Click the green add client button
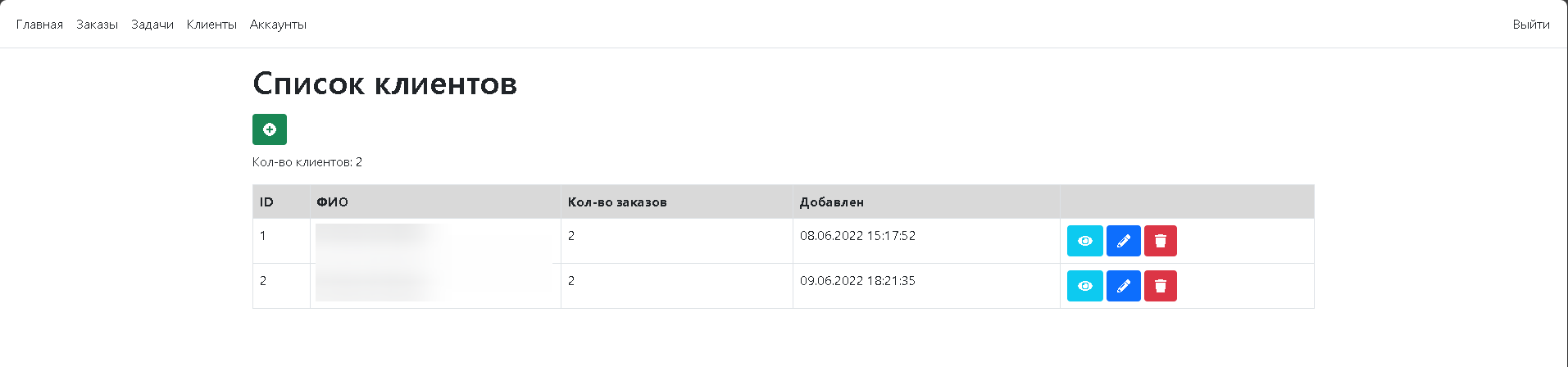Image resolution: width=1568 pixels, height=367 pixels. (x=269, y=129)
